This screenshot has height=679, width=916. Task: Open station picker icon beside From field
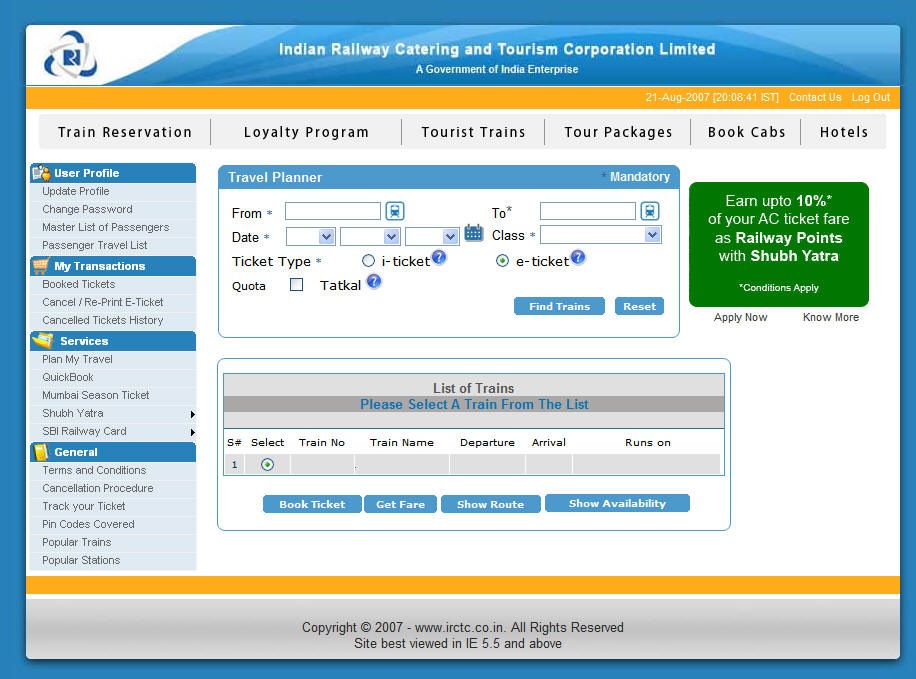(395, 211)
